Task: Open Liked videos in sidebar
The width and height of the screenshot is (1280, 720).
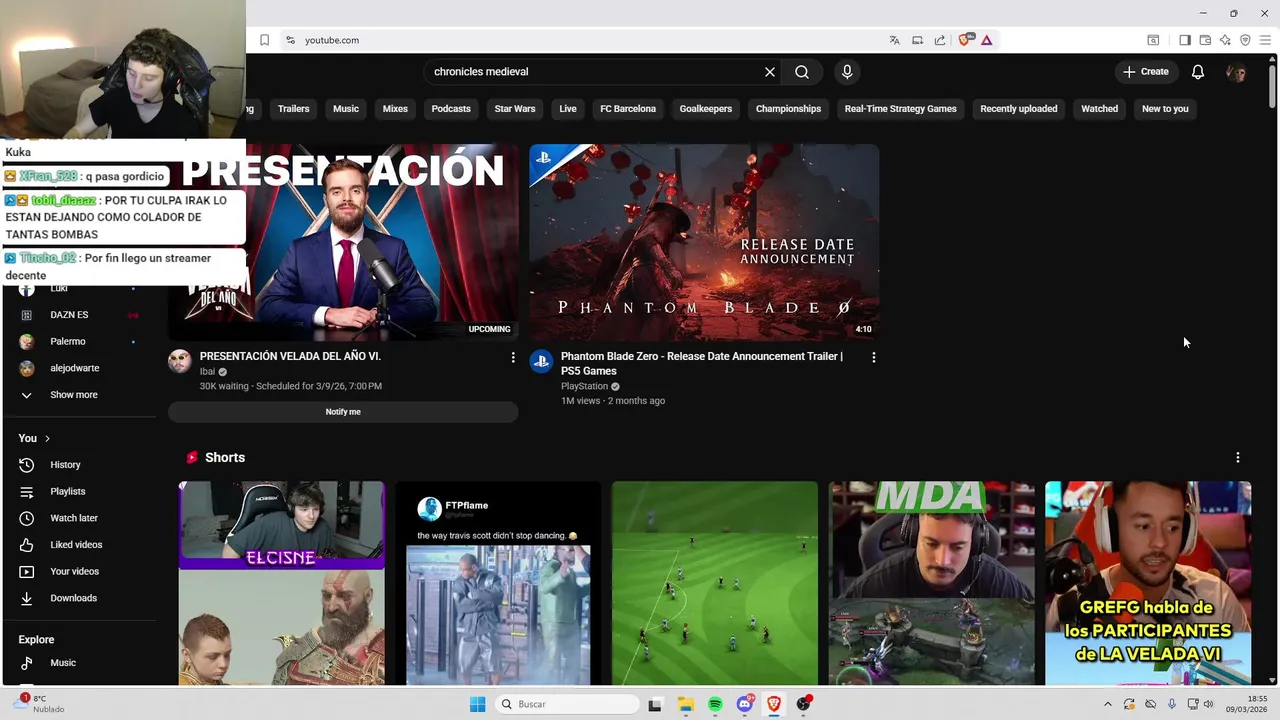Action: (78, 545)
